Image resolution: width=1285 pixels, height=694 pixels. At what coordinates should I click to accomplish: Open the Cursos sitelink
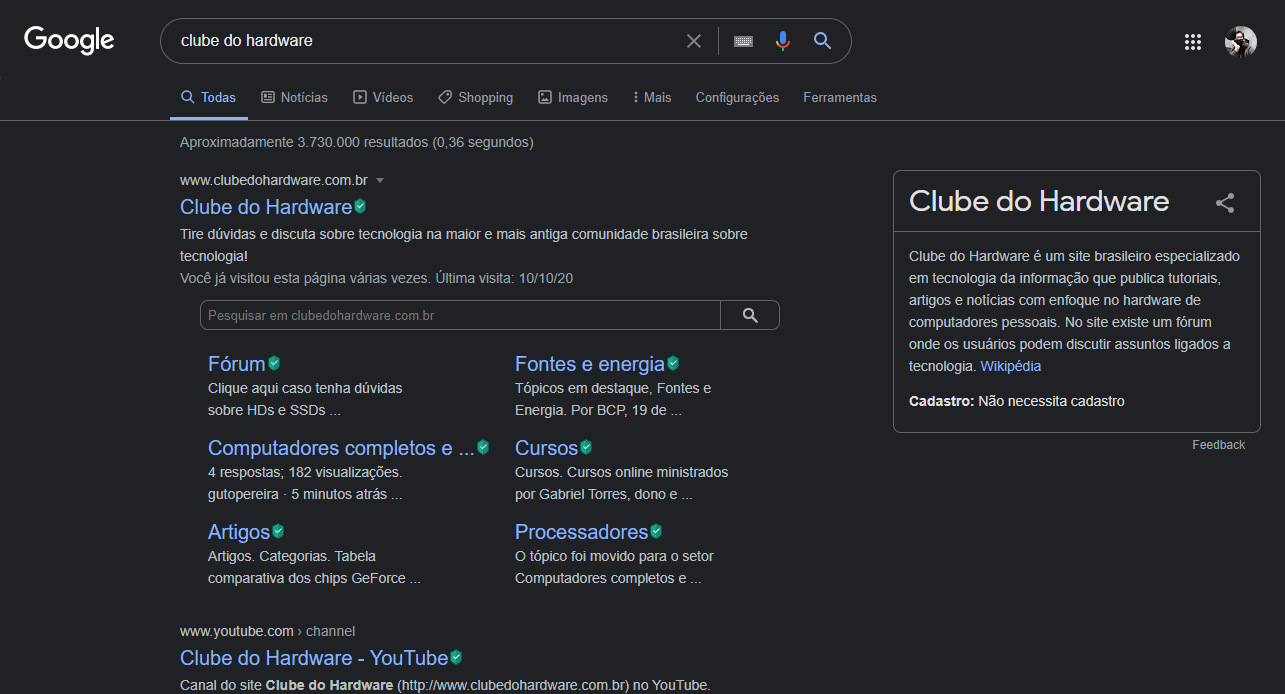pyautogui.click(x=546, y=448)
